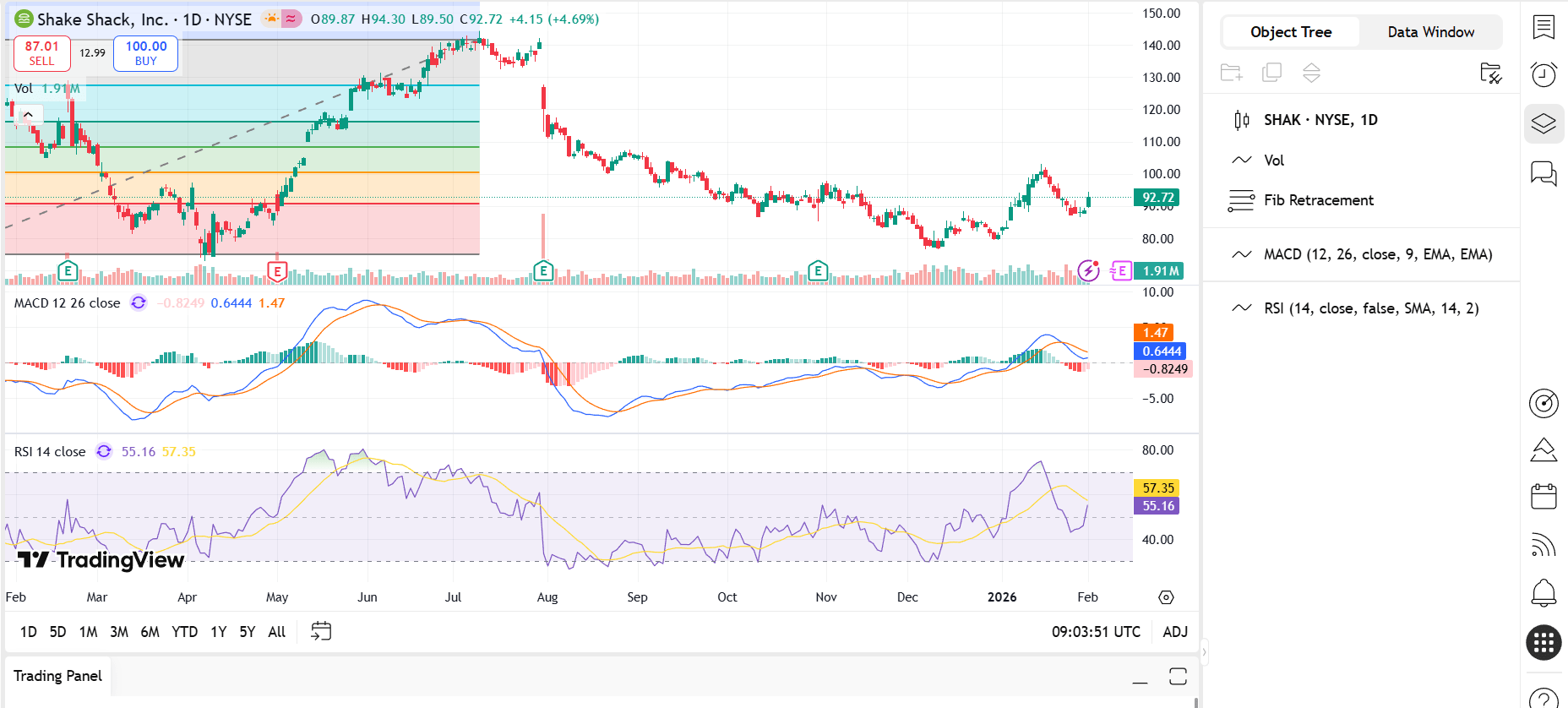1568x708 pixels.
Task: Click the 1.91 M volume axis label
Action: point(1158,271)
